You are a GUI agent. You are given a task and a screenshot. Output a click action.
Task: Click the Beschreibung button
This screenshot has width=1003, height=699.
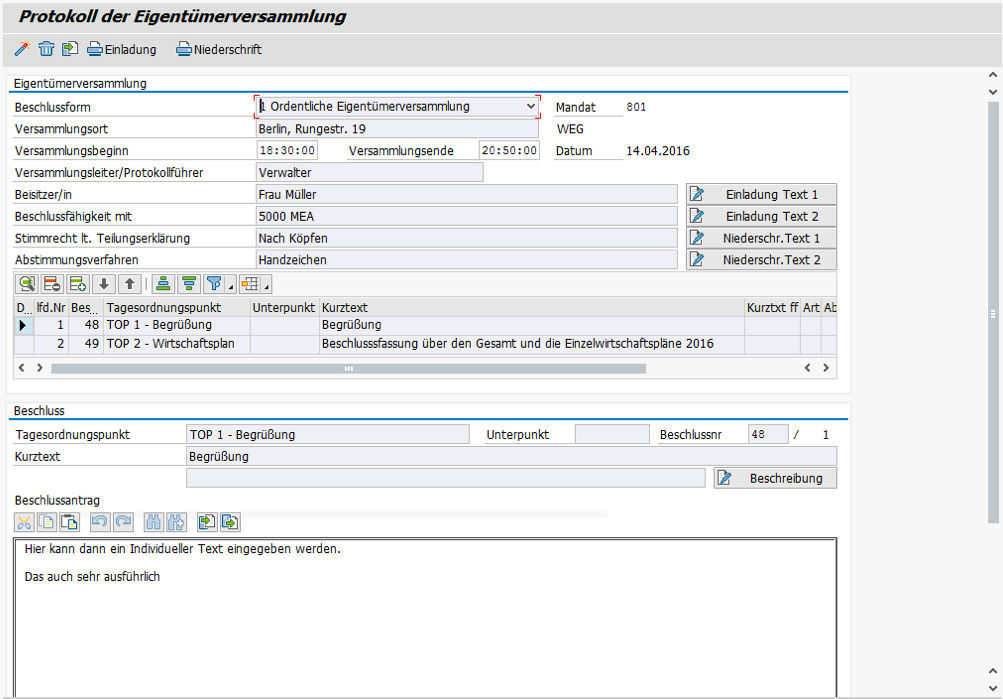775,478
